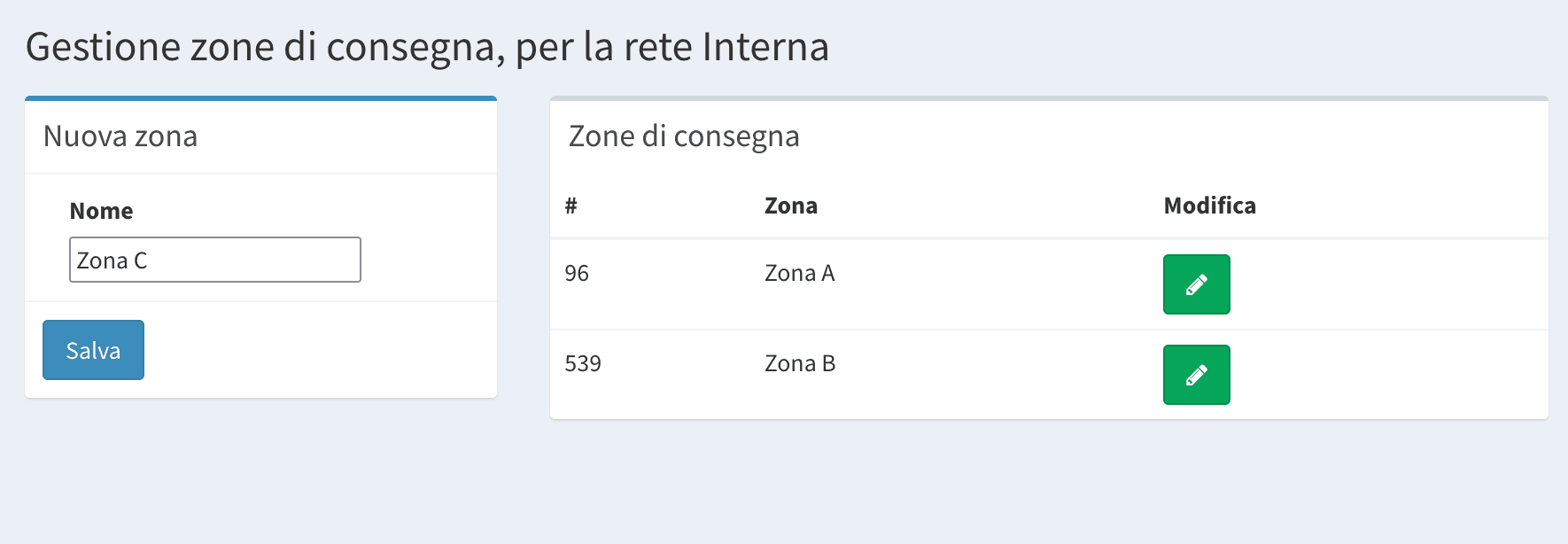Click the Nuova zona panel header
This screenshot has height=544, width=1568.
(x=120, y=136)
